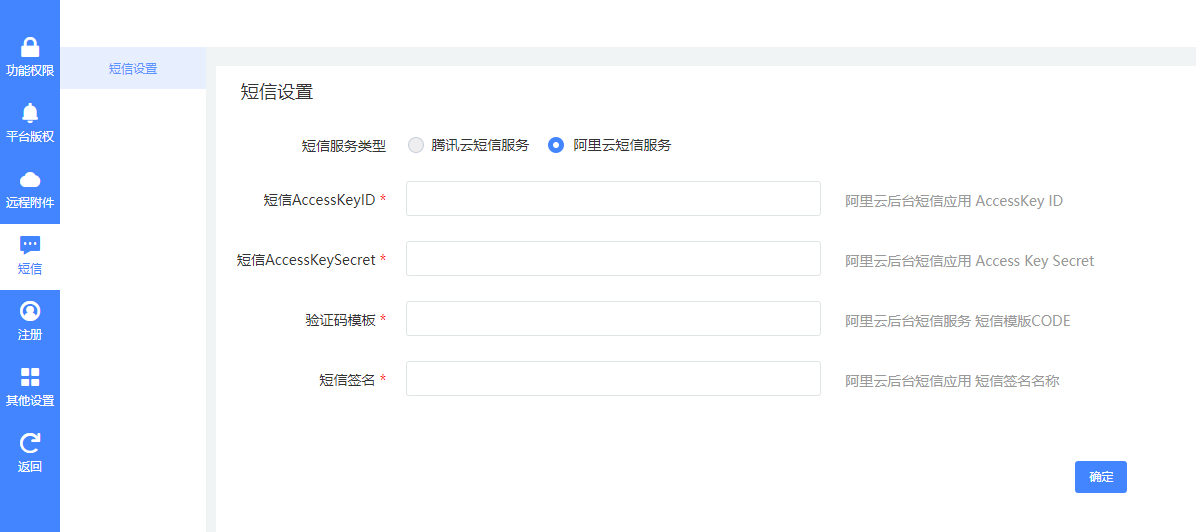Click the 功能权限 sidebar label

[30, 71]
